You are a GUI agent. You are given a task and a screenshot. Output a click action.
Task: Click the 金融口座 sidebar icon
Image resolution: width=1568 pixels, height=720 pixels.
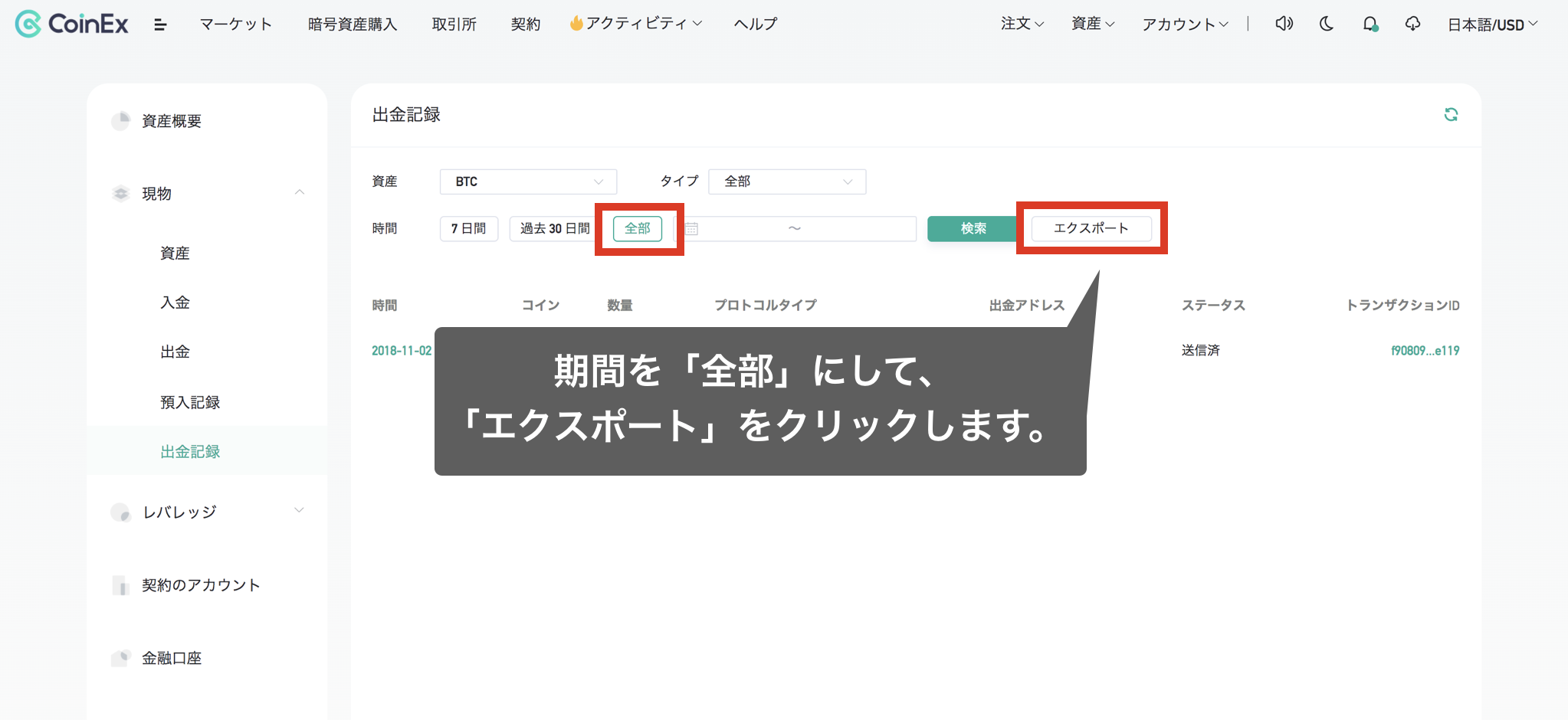tap(120, 658)
